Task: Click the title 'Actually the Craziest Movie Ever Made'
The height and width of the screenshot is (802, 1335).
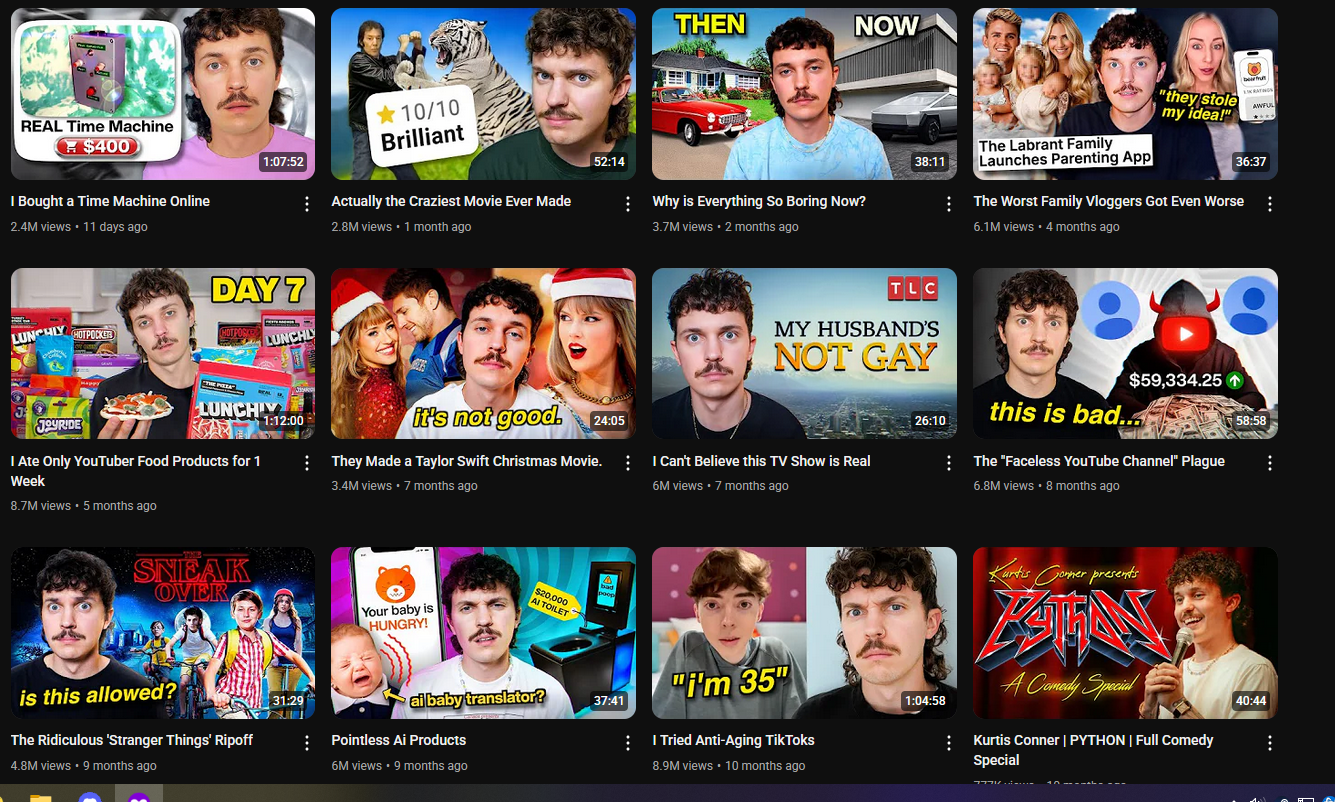Action: point(451,201)
